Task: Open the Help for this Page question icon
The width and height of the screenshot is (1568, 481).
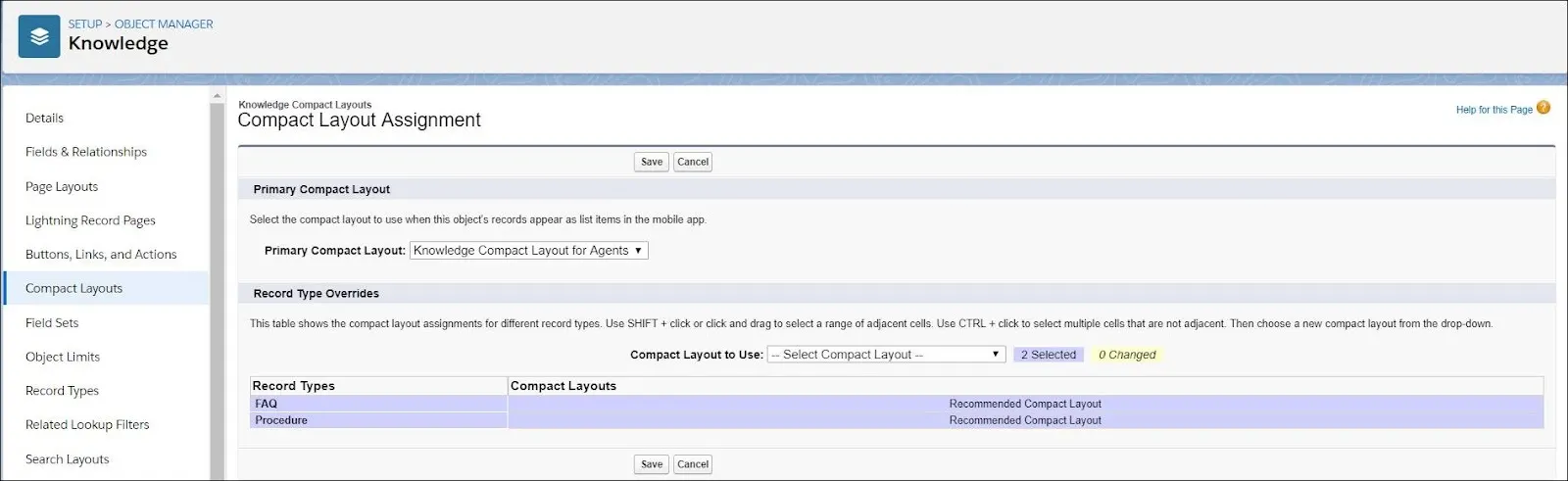Action: coord(1543,108)
